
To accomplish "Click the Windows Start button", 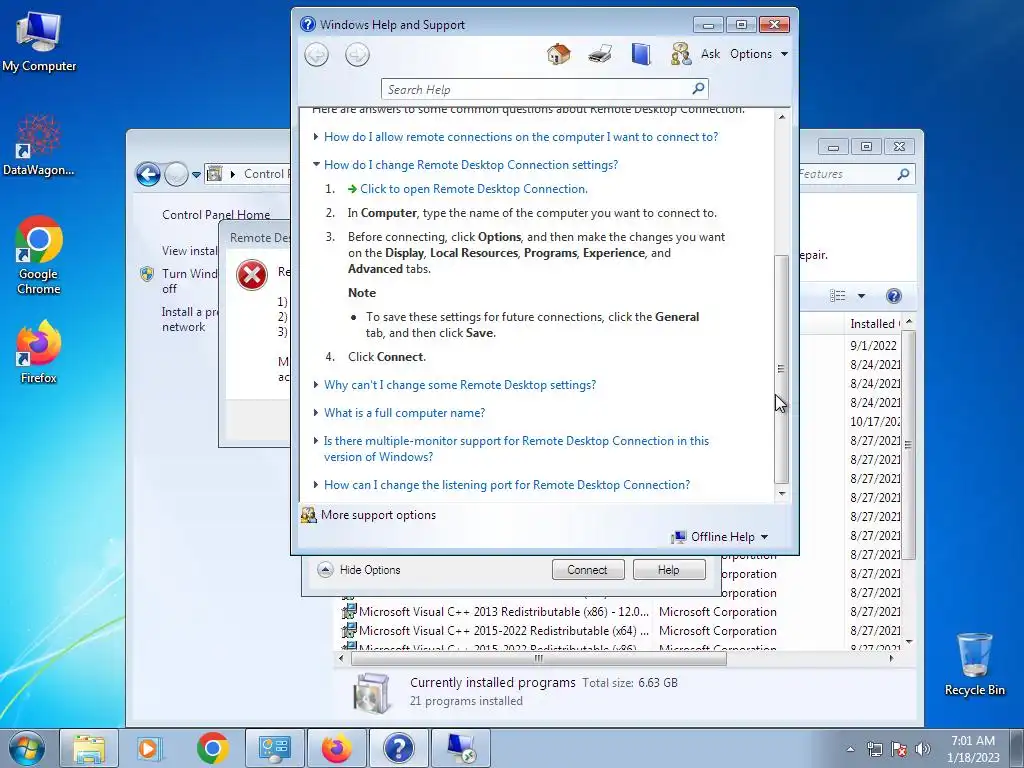I will point(27,748).
